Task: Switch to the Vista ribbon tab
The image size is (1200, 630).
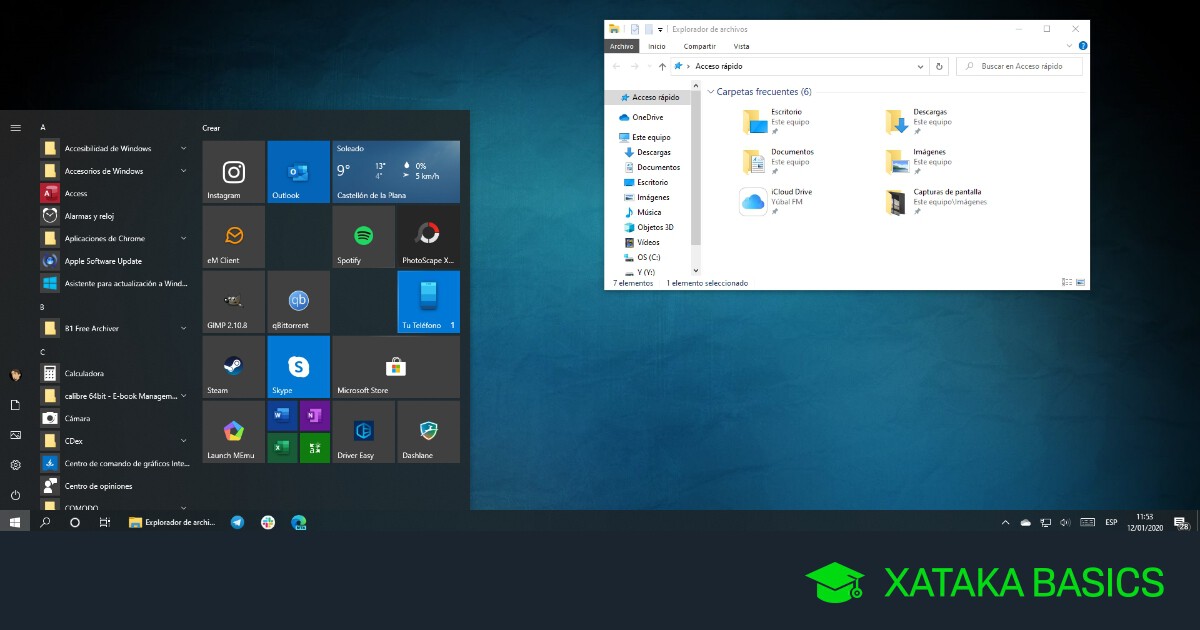Action: click(x=741, y=46)
